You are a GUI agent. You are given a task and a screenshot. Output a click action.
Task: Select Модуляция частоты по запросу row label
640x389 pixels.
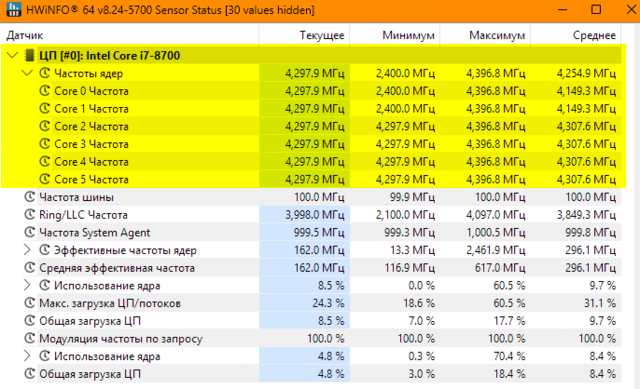[x=121, y=339]
